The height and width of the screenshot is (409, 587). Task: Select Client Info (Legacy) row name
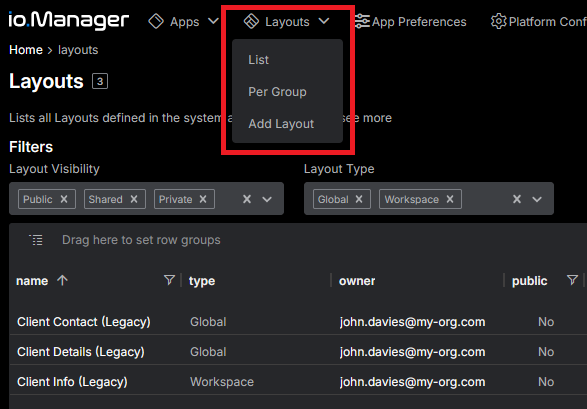72,382
